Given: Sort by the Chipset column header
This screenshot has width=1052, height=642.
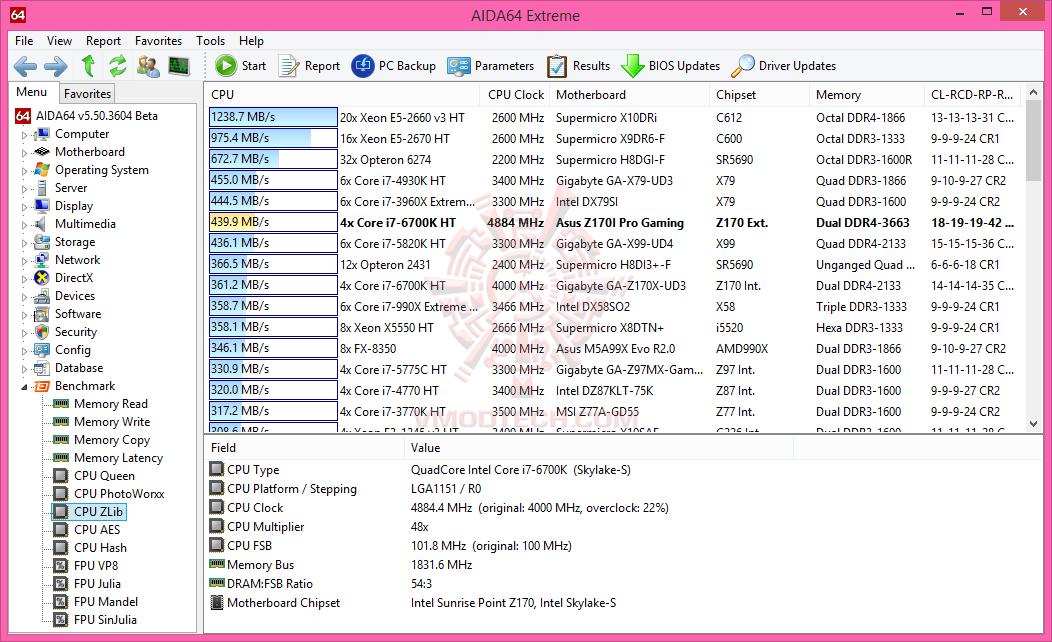Looking at the screenshot, I should click(x=759, y=95).
